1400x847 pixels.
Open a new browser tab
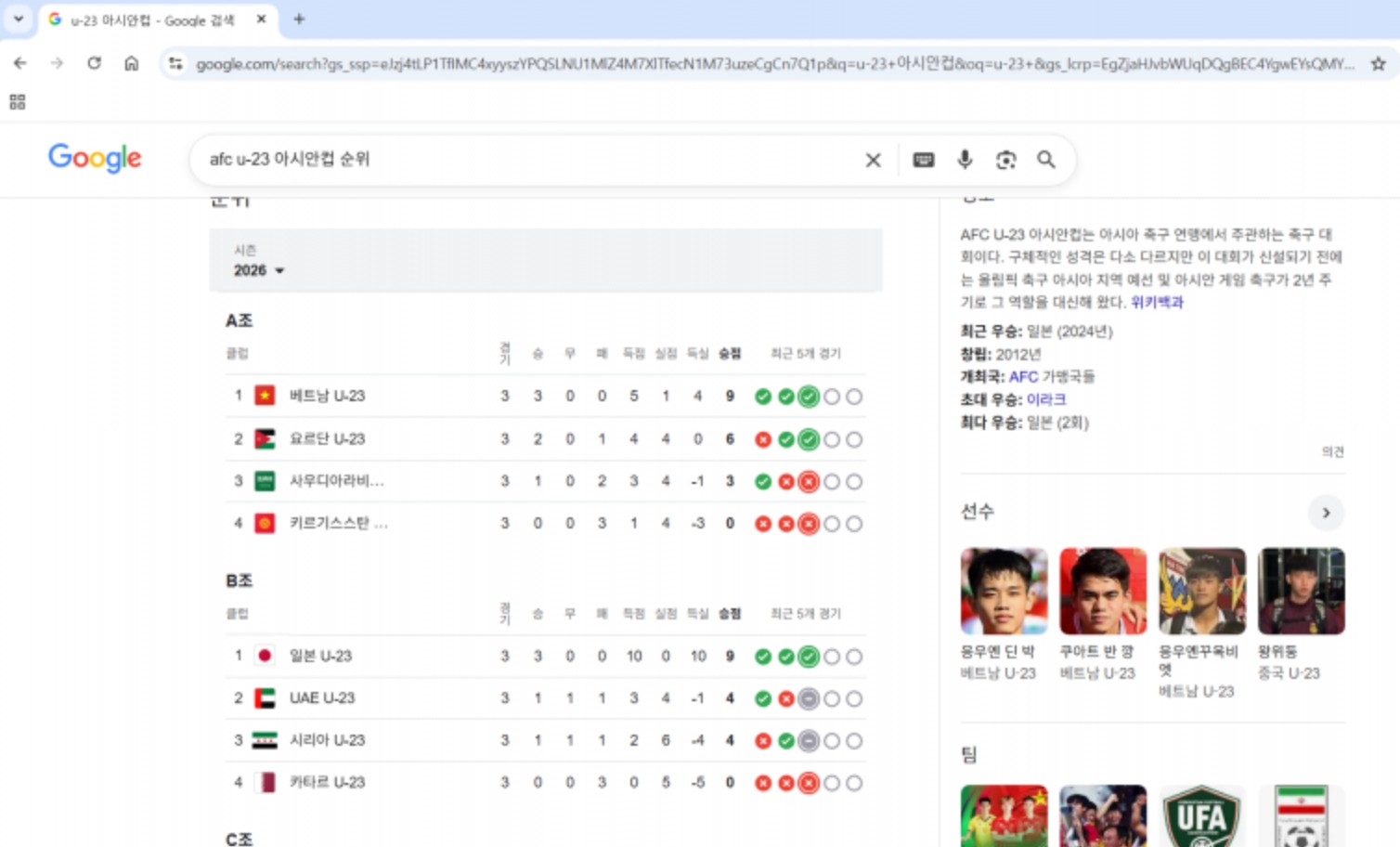tap(299, 19)
